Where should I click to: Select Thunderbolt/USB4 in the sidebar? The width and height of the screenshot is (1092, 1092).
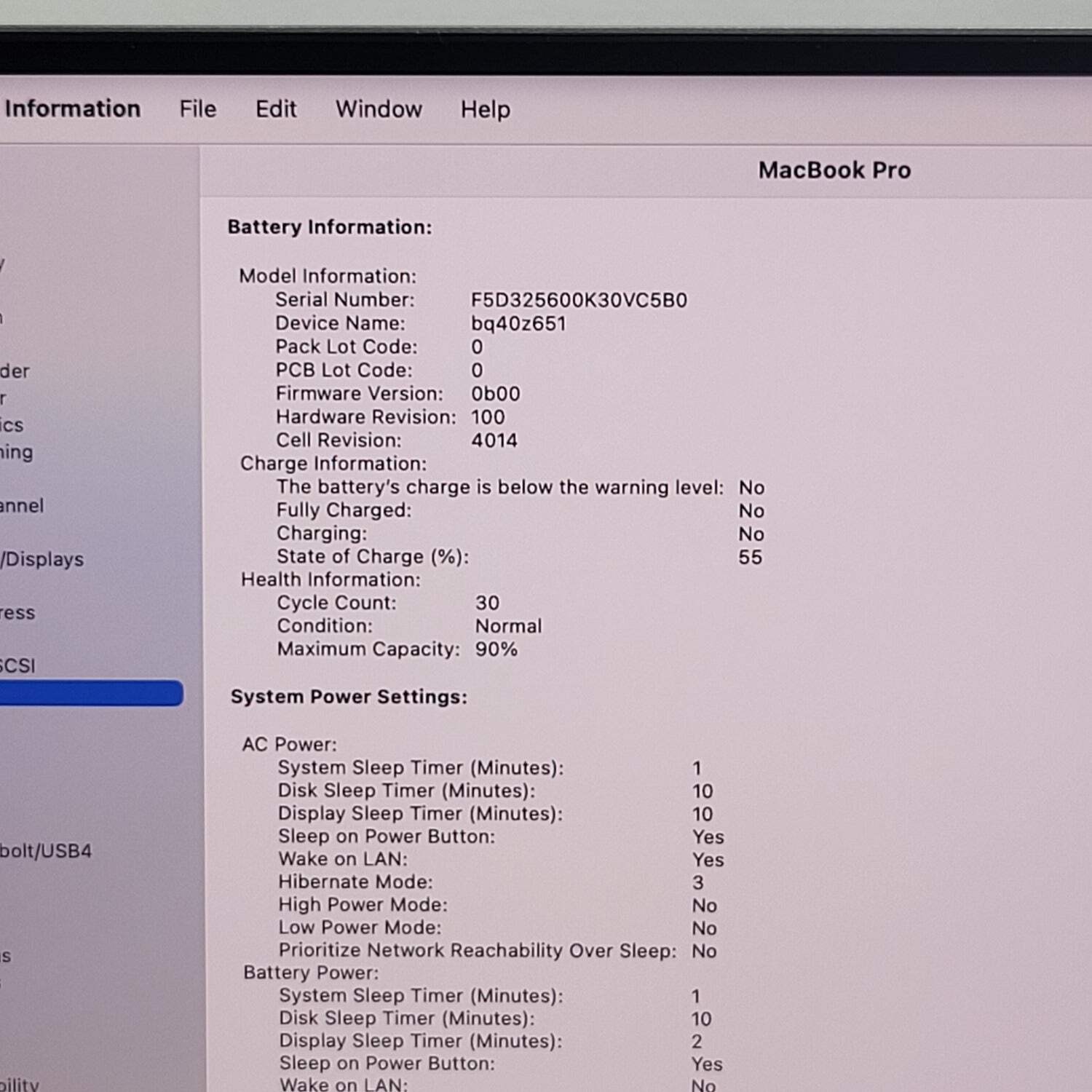coord(46,851)
